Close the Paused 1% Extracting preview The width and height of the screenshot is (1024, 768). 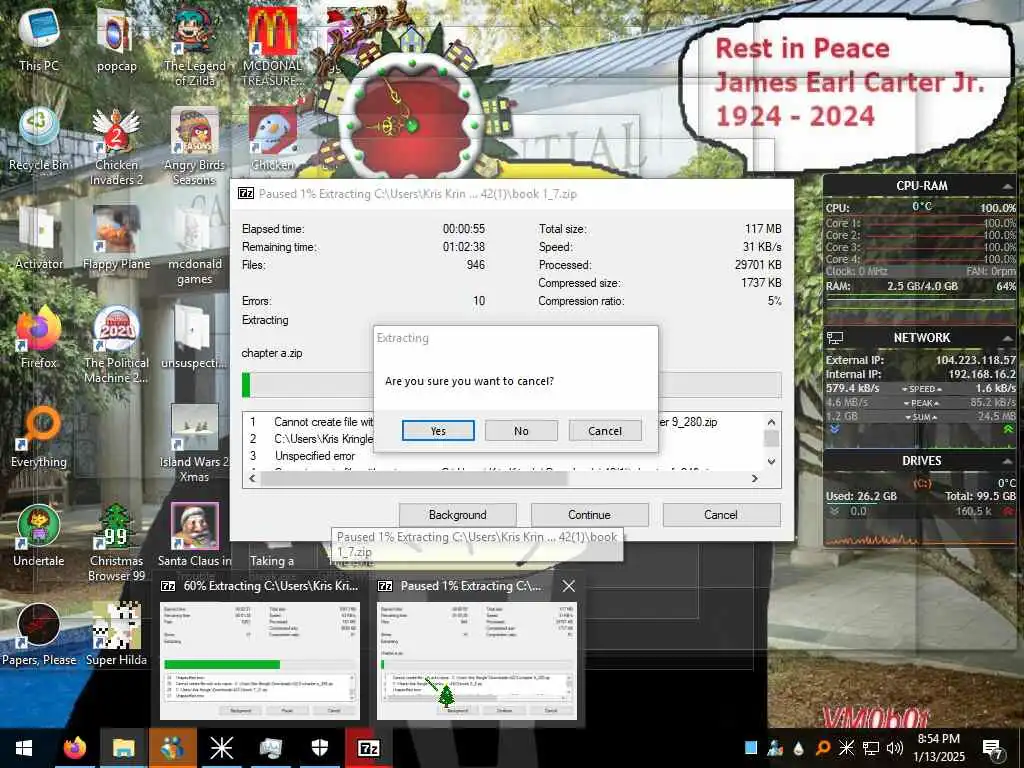click(x=569, y=586)
